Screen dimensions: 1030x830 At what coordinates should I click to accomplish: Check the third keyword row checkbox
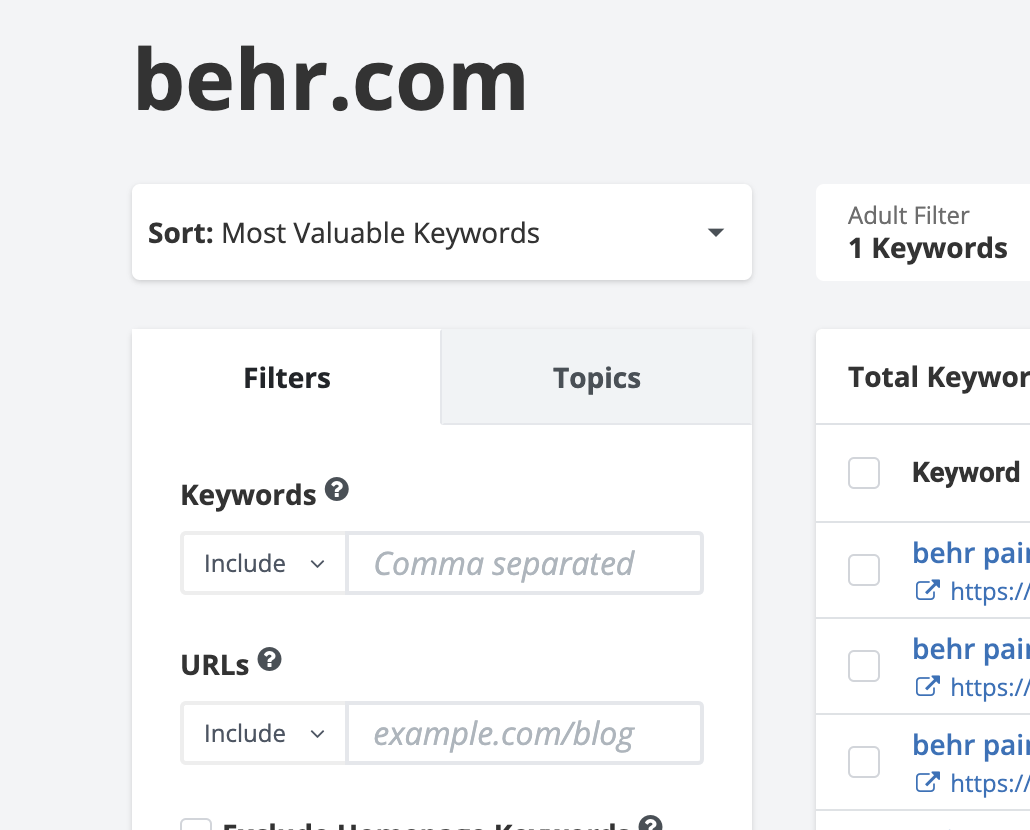(x=864, y=762)
